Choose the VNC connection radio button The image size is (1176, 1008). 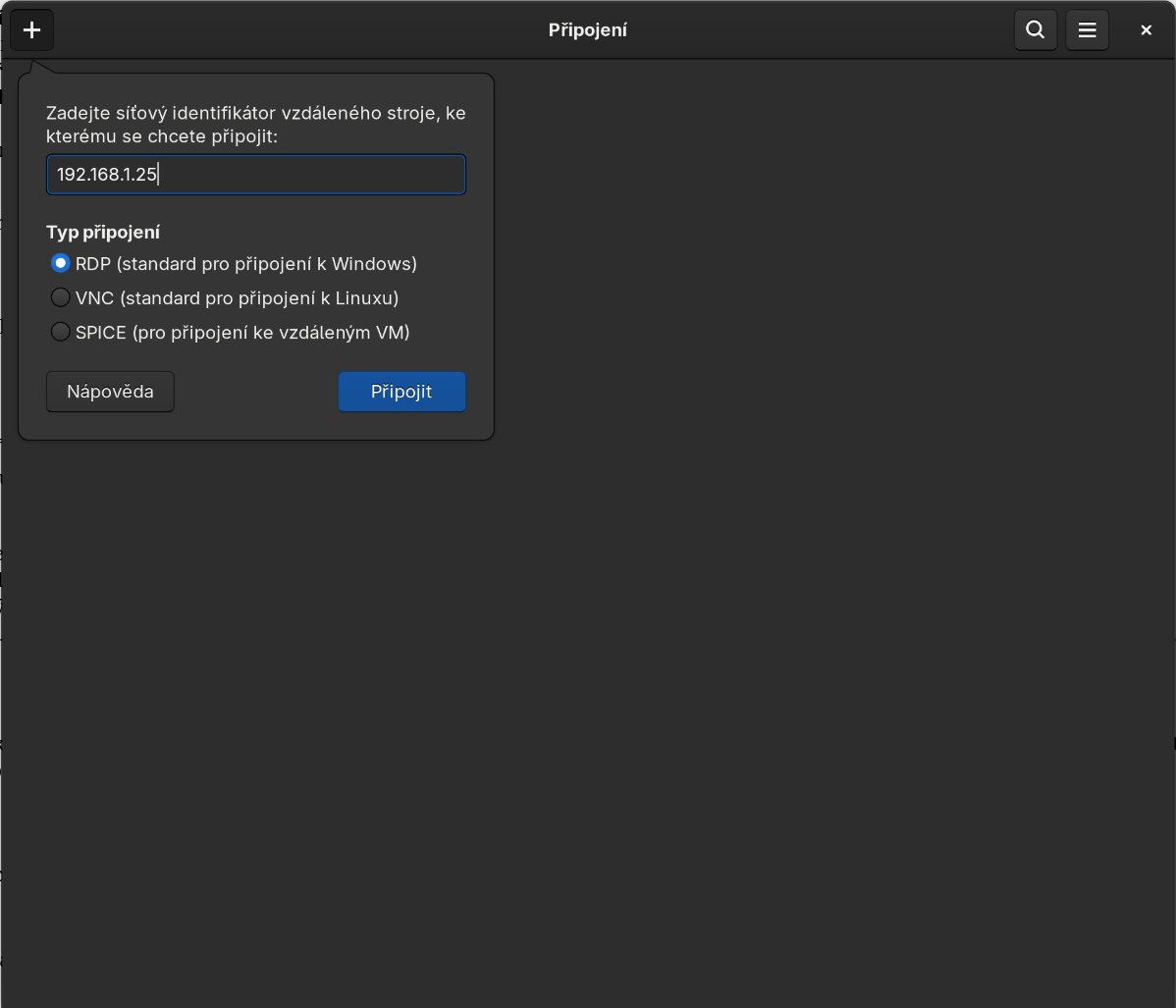[x=60, y=297]
